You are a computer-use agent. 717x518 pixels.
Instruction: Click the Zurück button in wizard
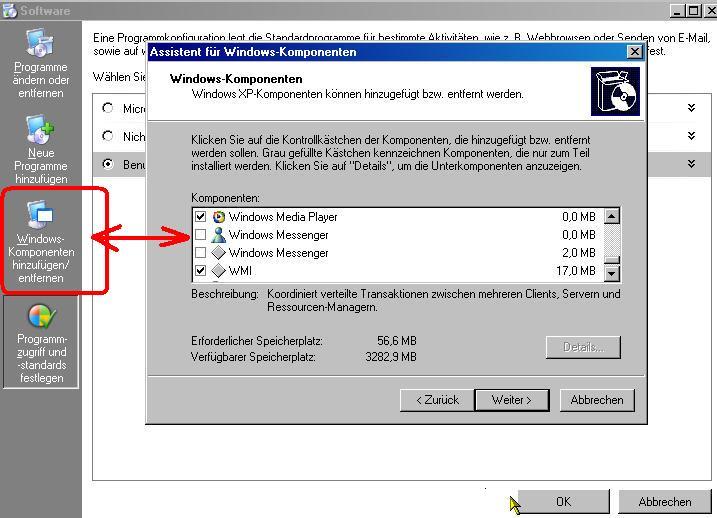[437, 401]
